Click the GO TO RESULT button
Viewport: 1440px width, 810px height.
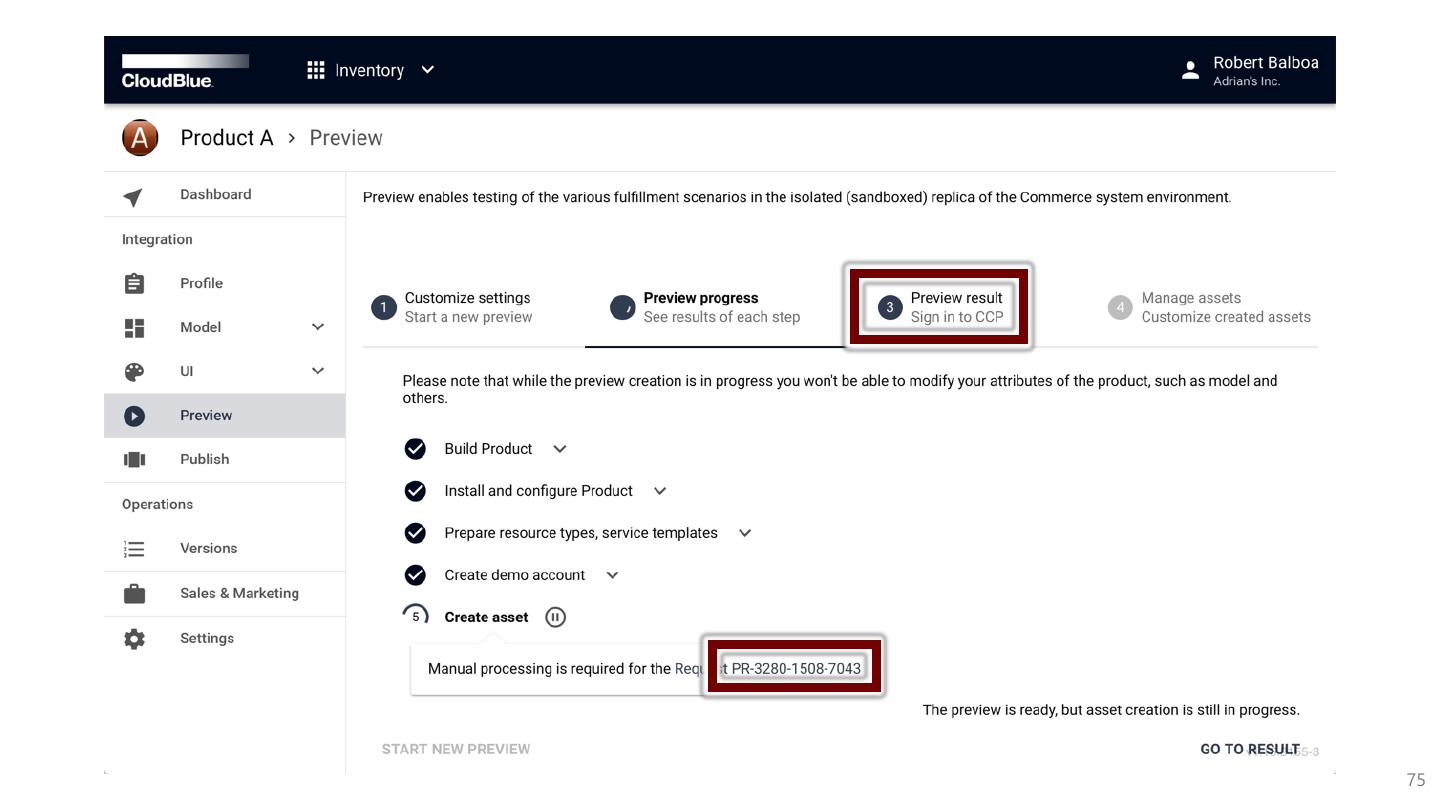(x=1249, y=749)
